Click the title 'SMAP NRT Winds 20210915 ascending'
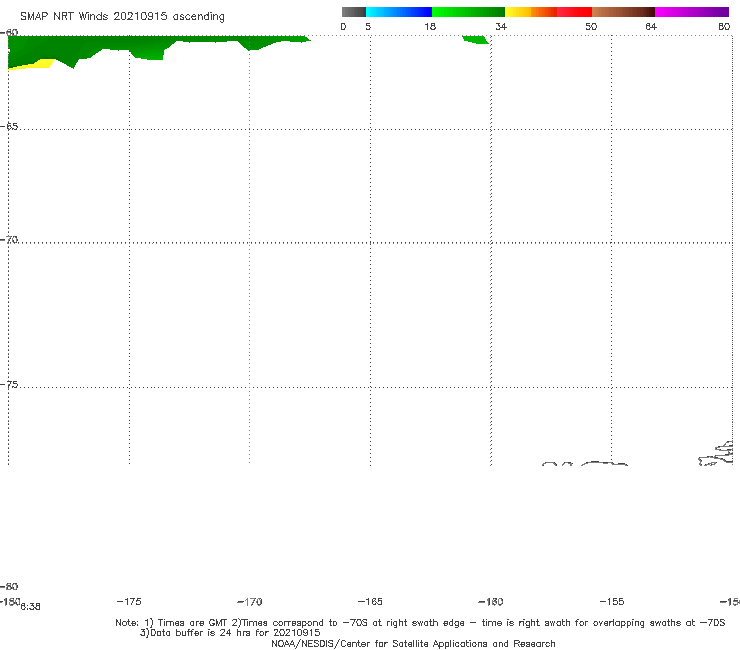Image resolution: width=740 pixels, height=650 pixels. [x=122, y=17]
